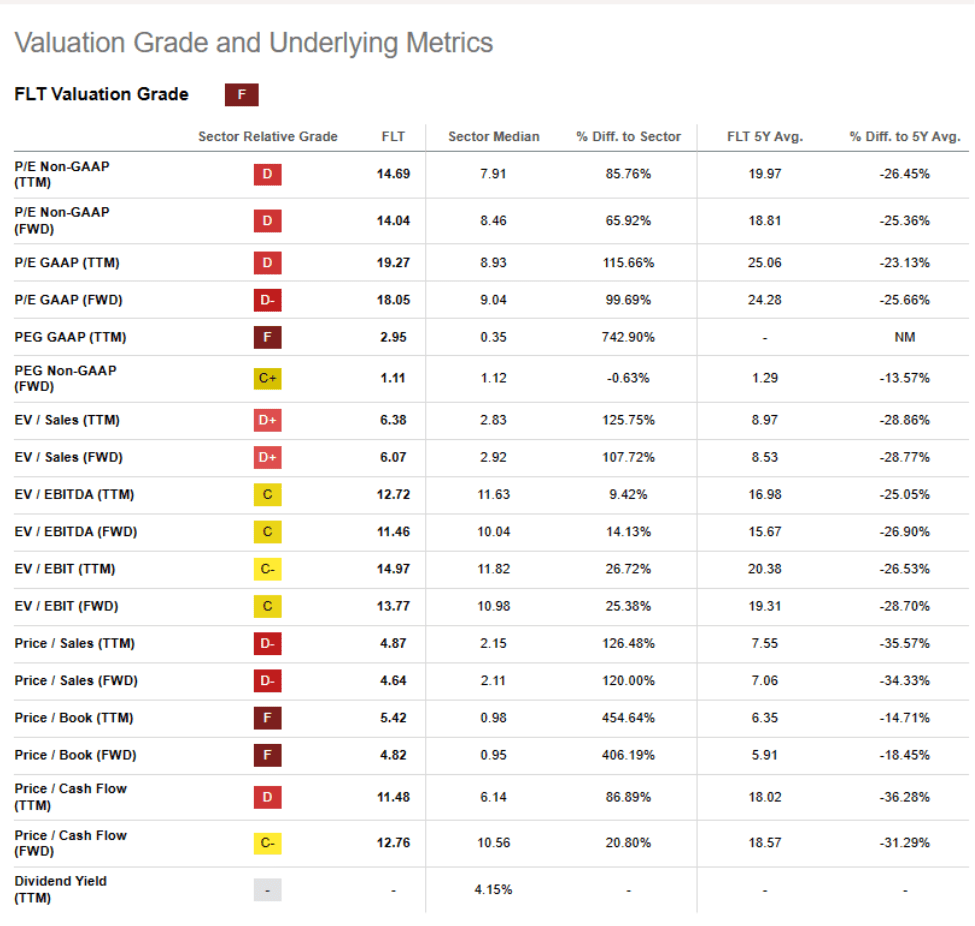Image resolution: width=975 pixels, height=926 pixels.
Task: Click the "2.95" FLT value
Action: click(x=393, y=337)
